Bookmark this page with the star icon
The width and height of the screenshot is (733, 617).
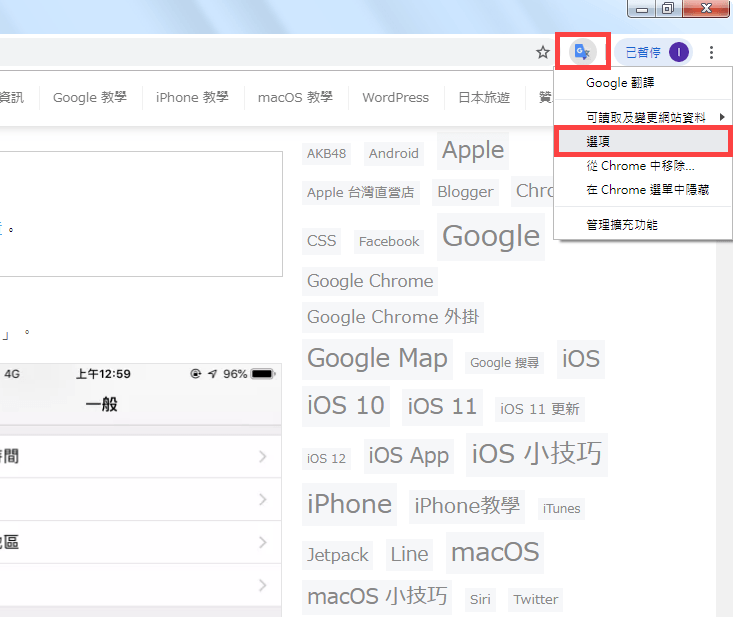pyautogui.click(x=542, y=52)
